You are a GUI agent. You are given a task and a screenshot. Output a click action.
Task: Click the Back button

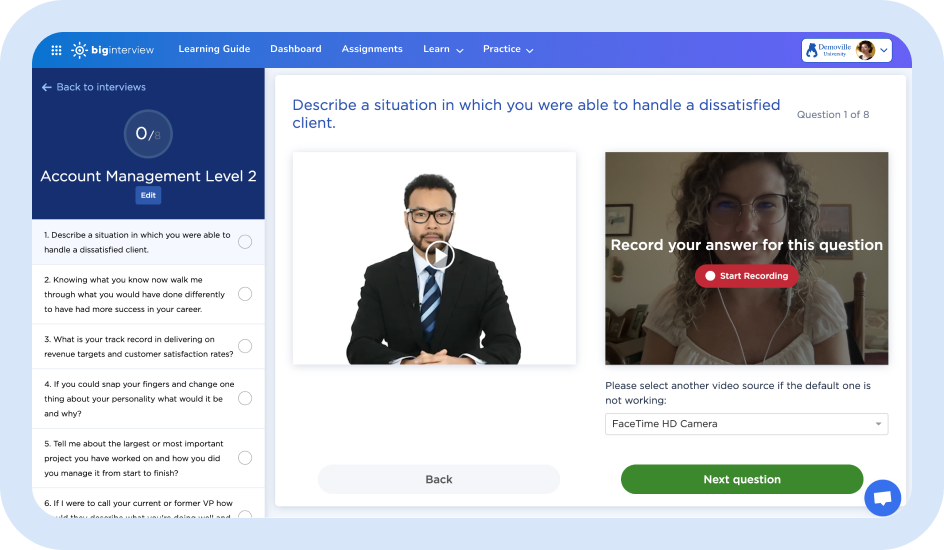pos(439,479)
